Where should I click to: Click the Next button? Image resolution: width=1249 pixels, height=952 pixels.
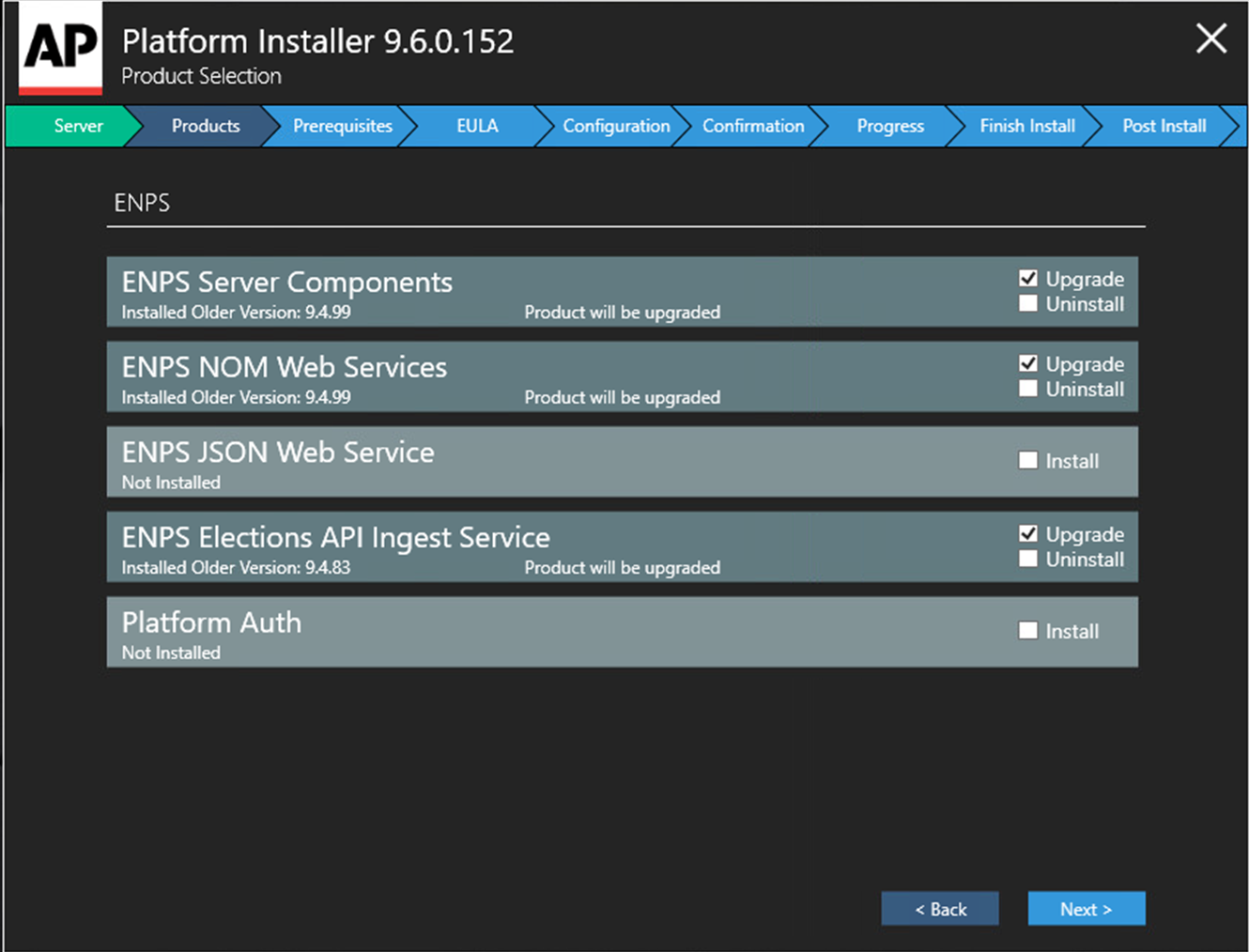[1087, 909]
